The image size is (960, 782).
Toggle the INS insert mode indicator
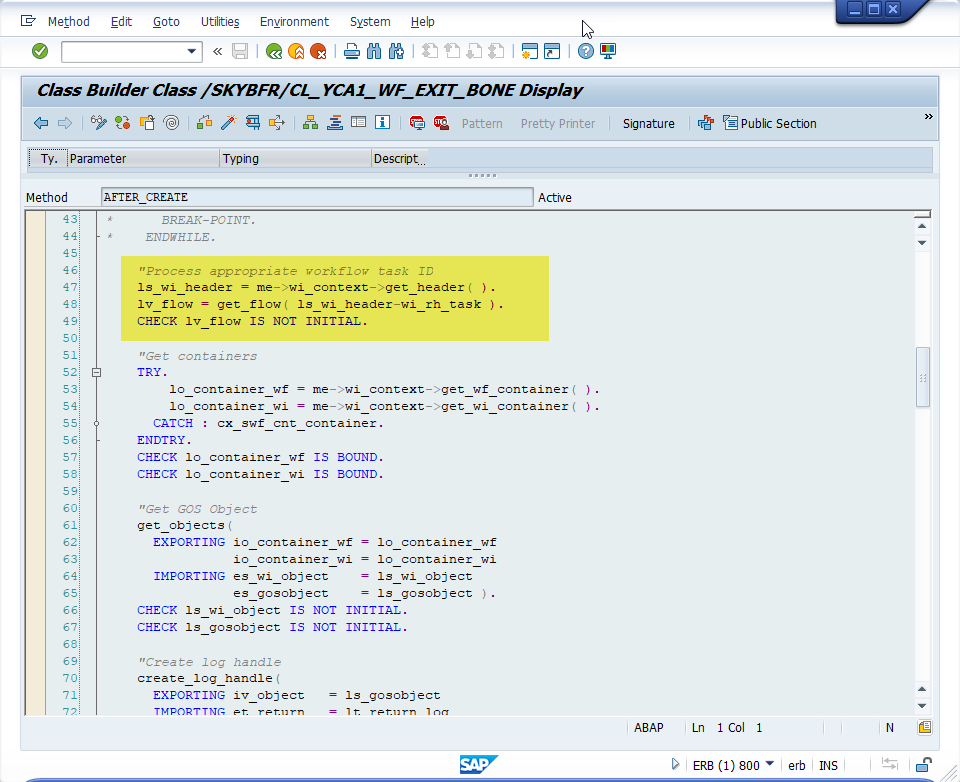coord(828,765)
